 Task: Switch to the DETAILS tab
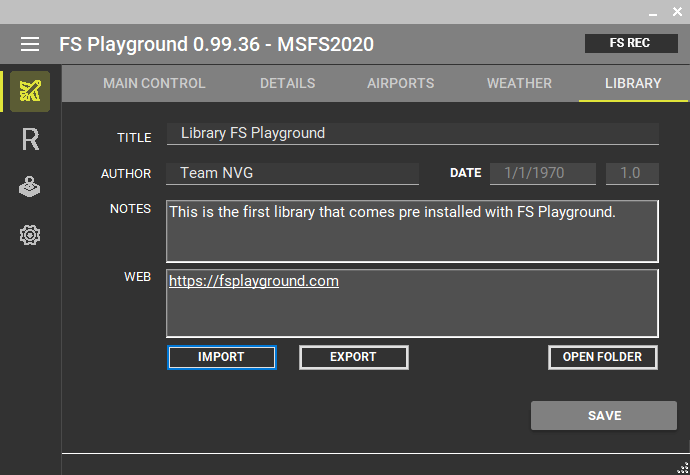click(x=287, y=83)
